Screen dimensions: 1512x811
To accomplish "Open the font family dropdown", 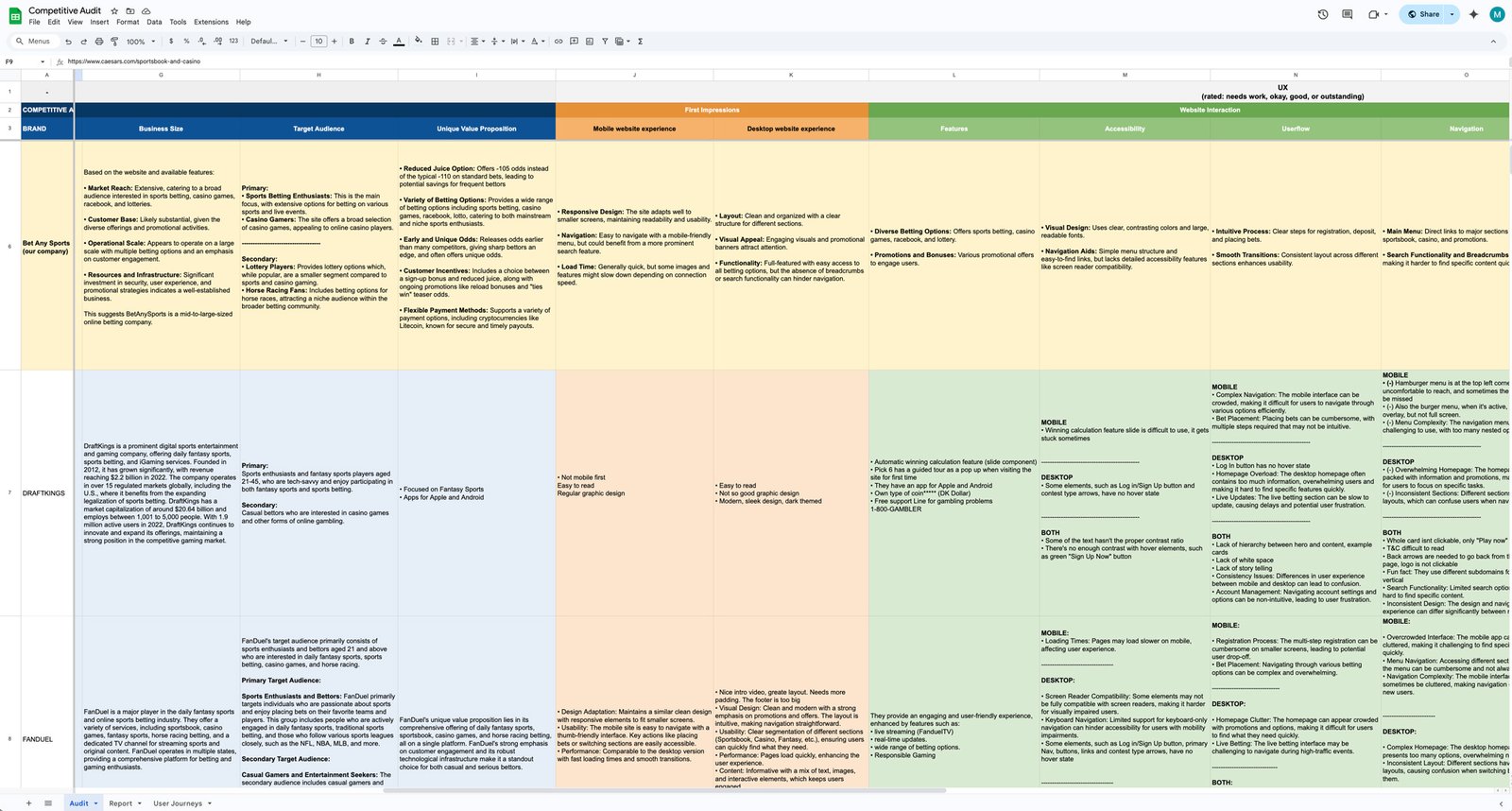I will (x=267, y=42).
